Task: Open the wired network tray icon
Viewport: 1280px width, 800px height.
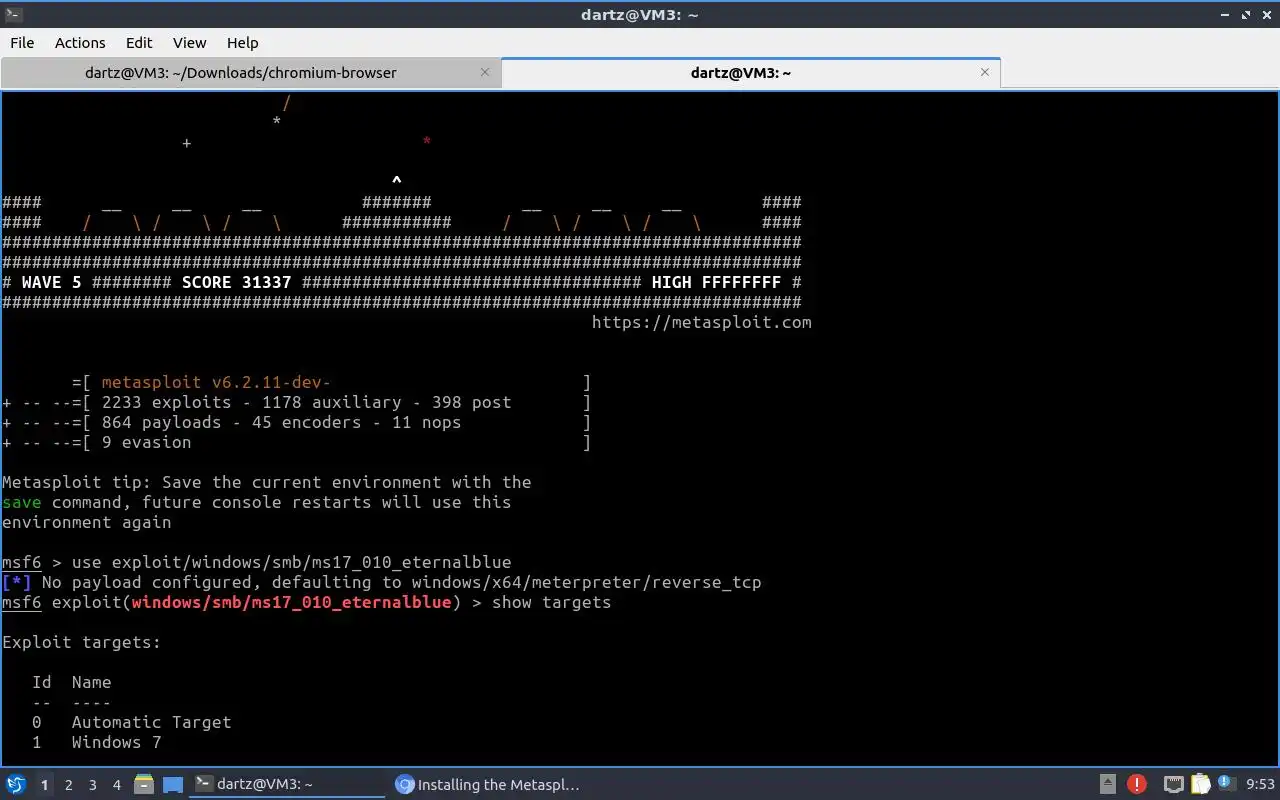Action: [x=1173, y=784]
